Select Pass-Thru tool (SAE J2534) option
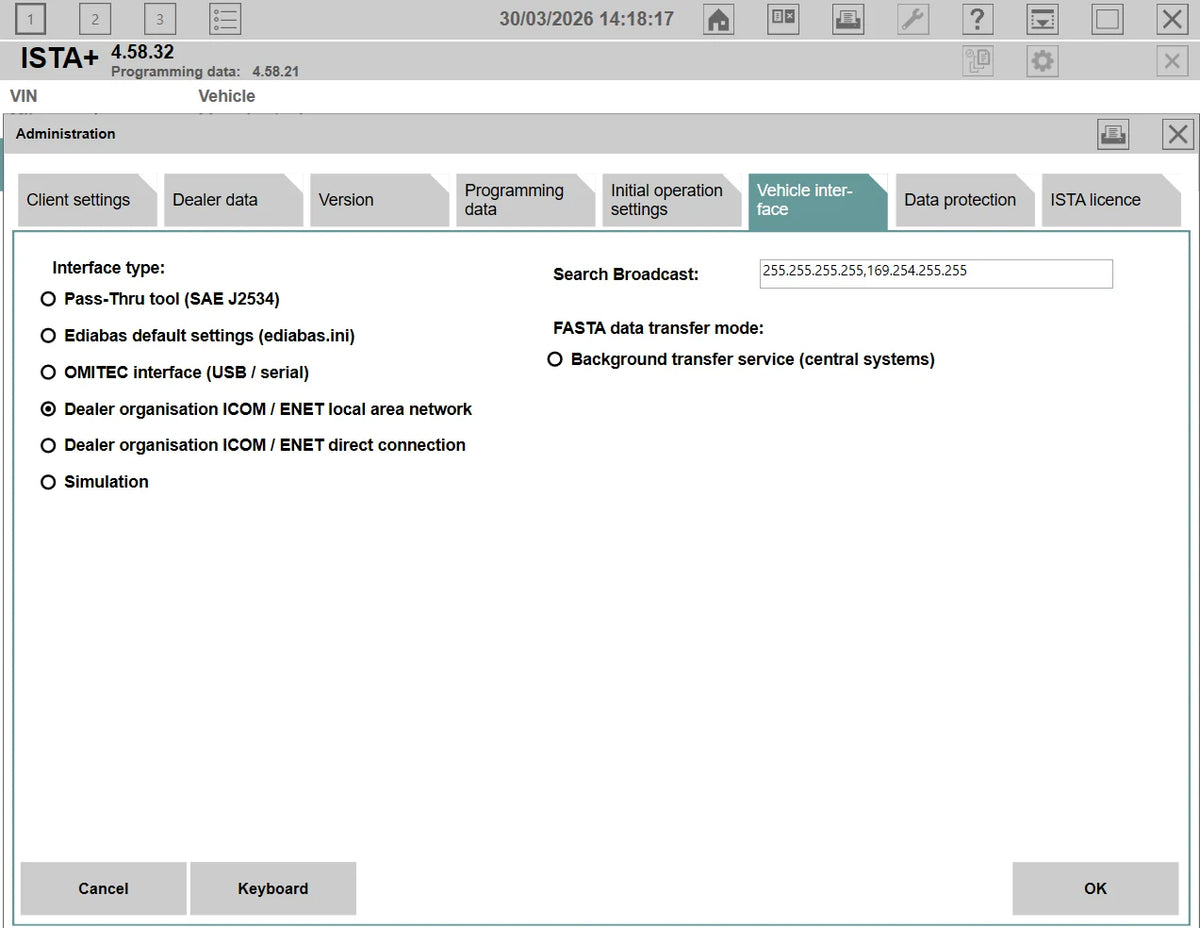The height and width of the screenshot is (928, 1200). click(160, 299)
